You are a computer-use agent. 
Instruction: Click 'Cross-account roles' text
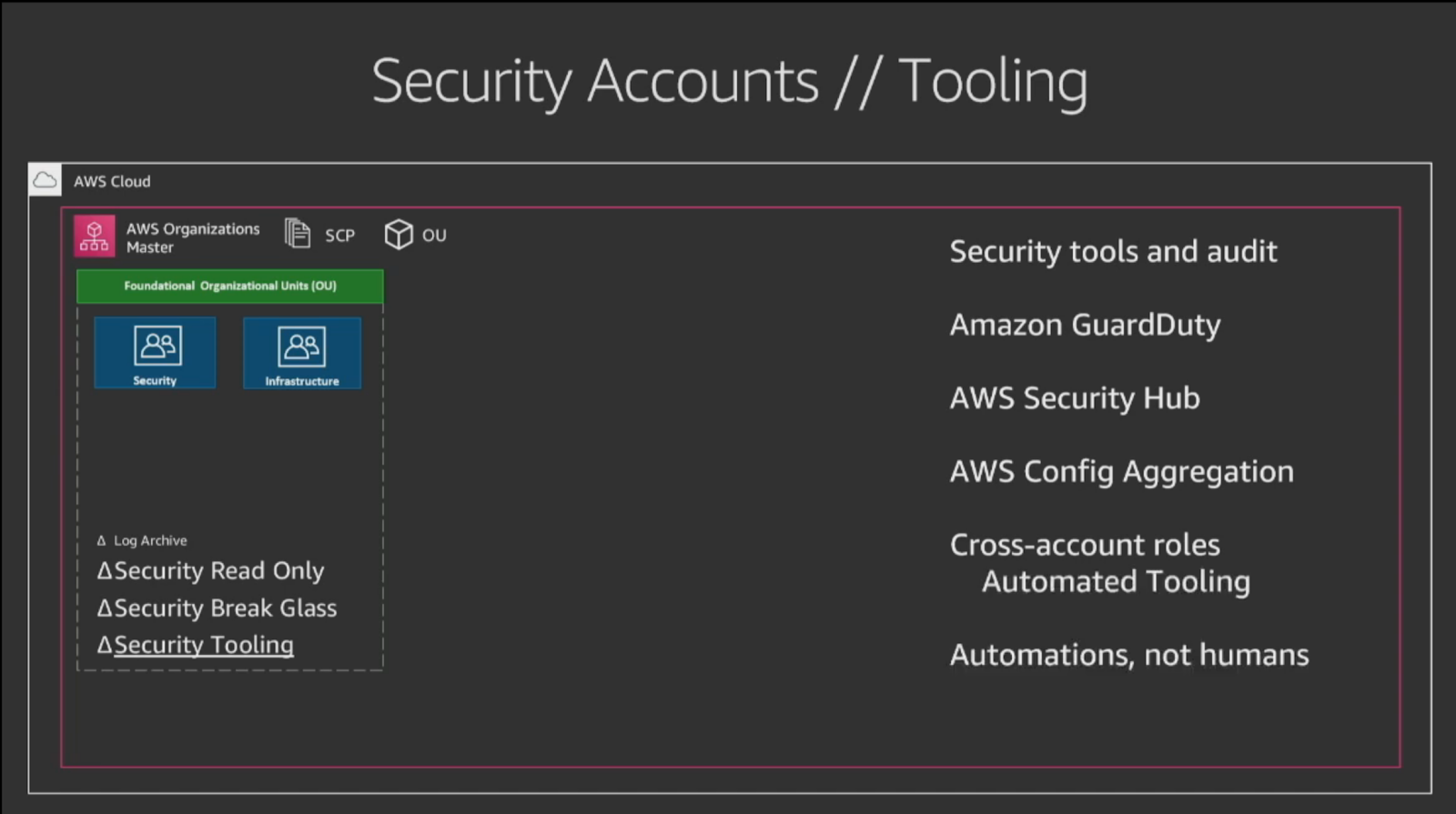point(1085,545)
